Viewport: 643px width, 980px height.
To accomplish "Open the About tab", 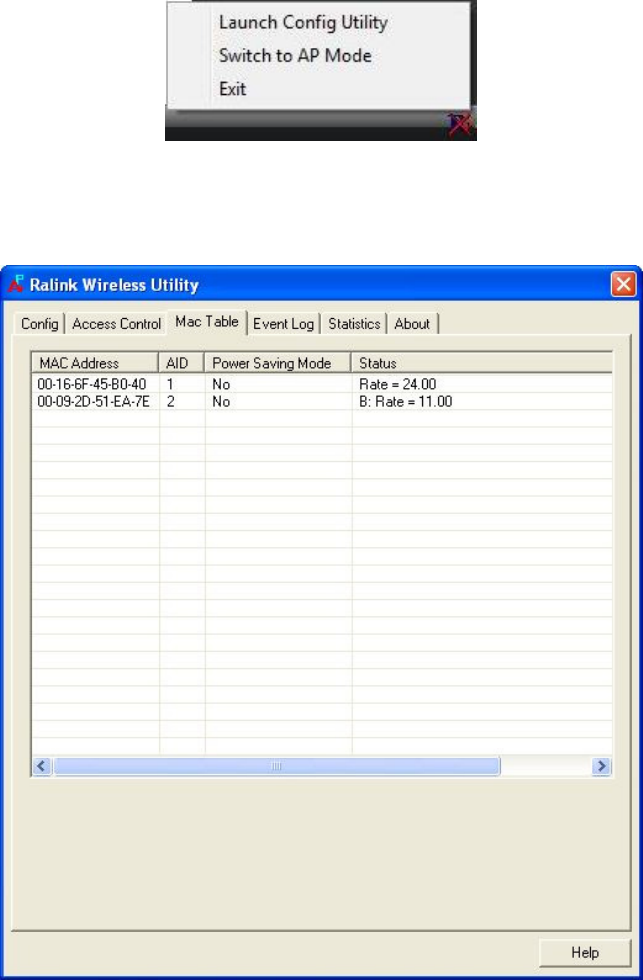I will pyautogui.click(x=412, y=324).
